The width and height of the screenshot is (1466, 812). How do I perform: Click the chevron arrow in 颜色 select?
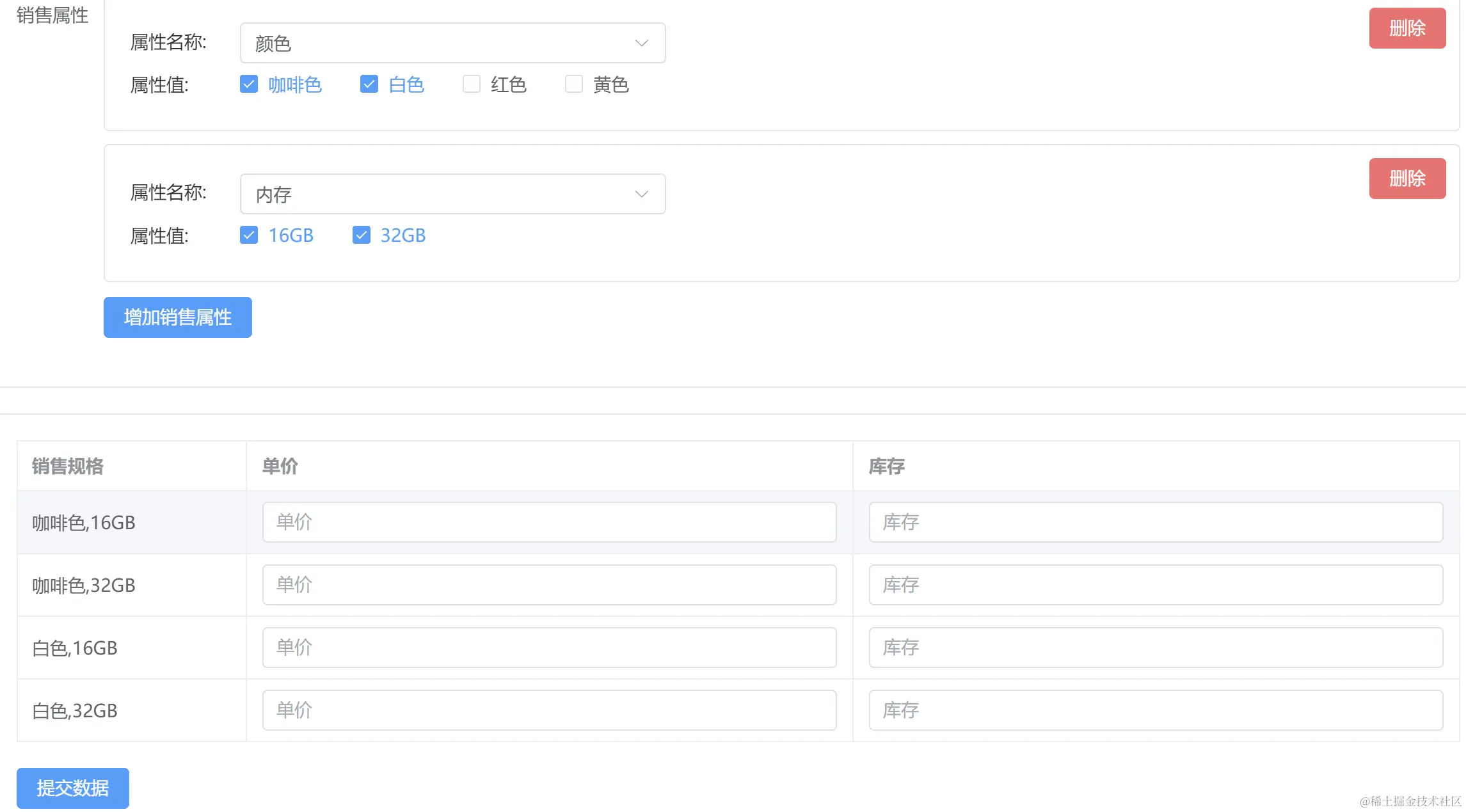click(641, 43)
